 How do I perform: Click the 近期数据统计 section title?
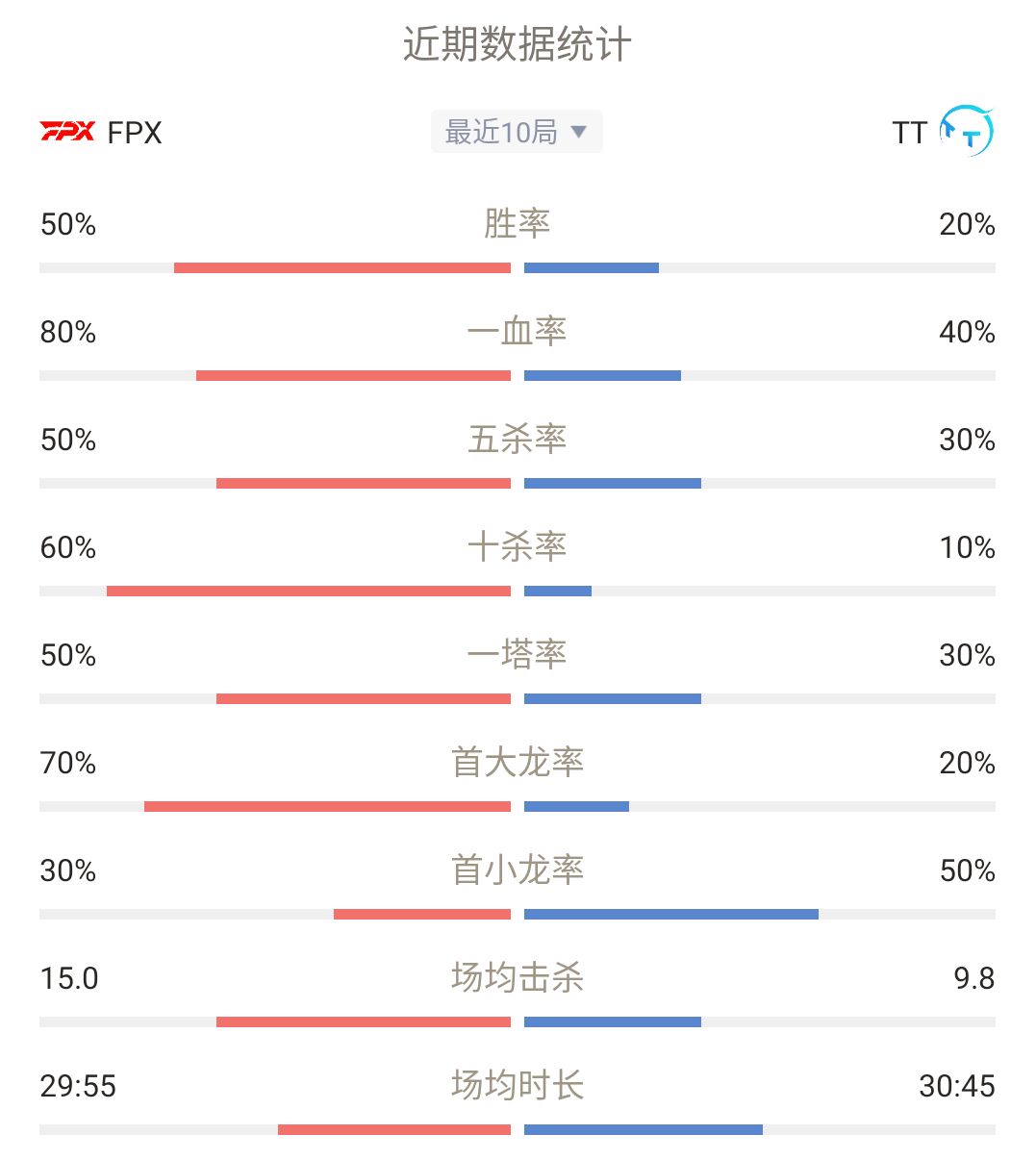[518, 44]
